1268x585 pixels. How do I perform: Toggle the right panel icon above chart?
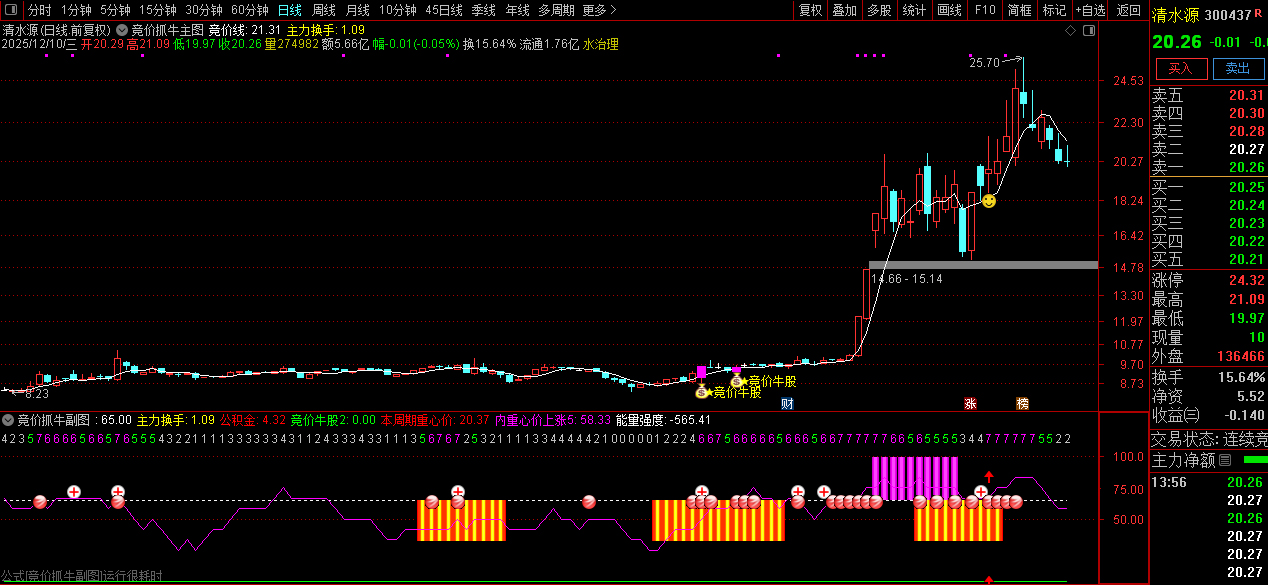click(x=1087, y=31)
